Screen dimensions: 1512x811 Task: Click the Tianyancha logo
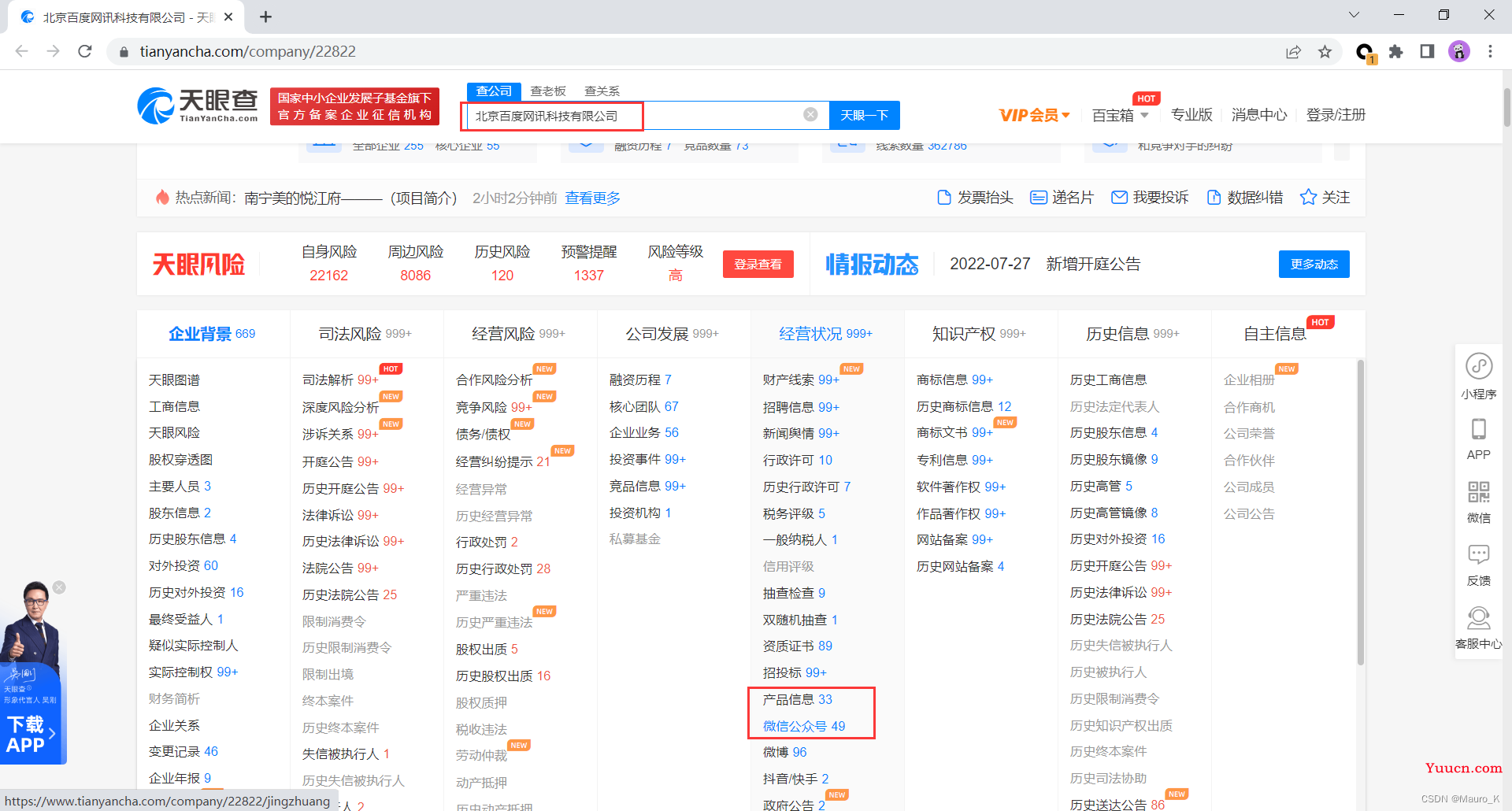tap(198, 106)
